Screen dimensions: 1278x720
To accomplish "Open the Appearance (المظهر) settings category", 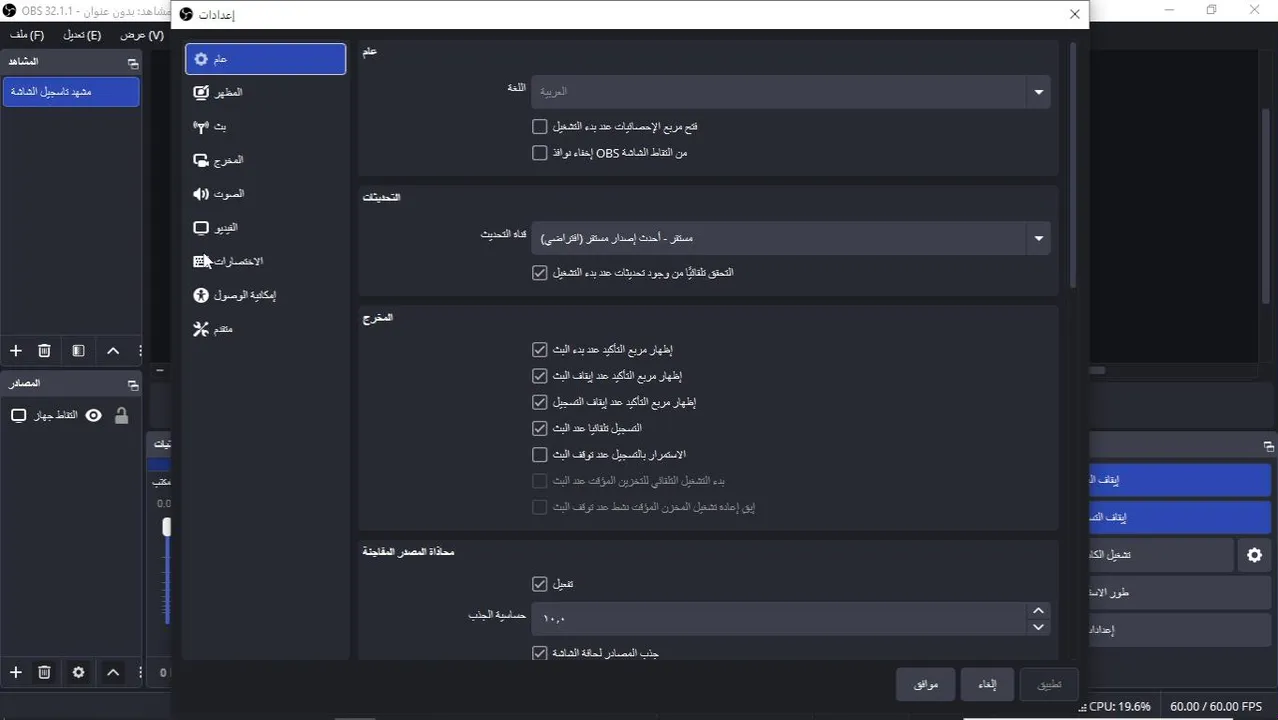I will pos(265,92).
